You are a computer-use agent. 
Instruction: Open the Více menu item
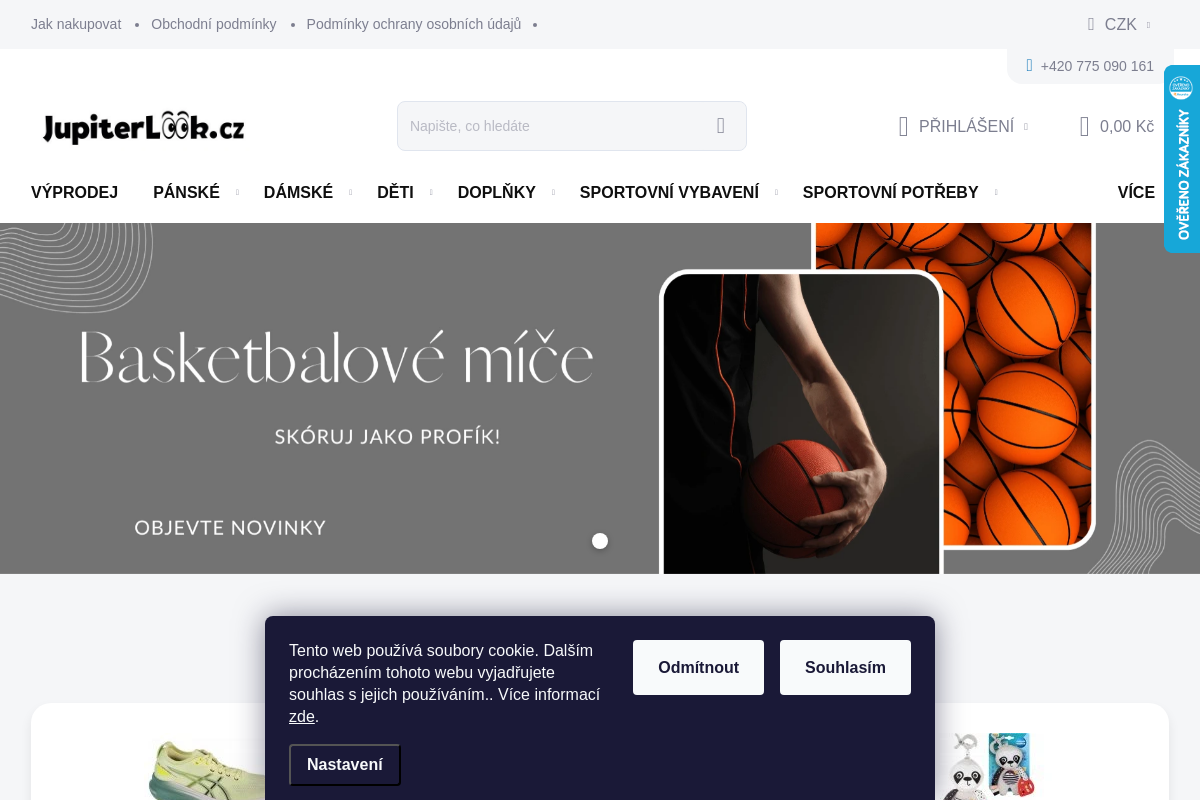pyautogui.click(x=1135, y=192)
